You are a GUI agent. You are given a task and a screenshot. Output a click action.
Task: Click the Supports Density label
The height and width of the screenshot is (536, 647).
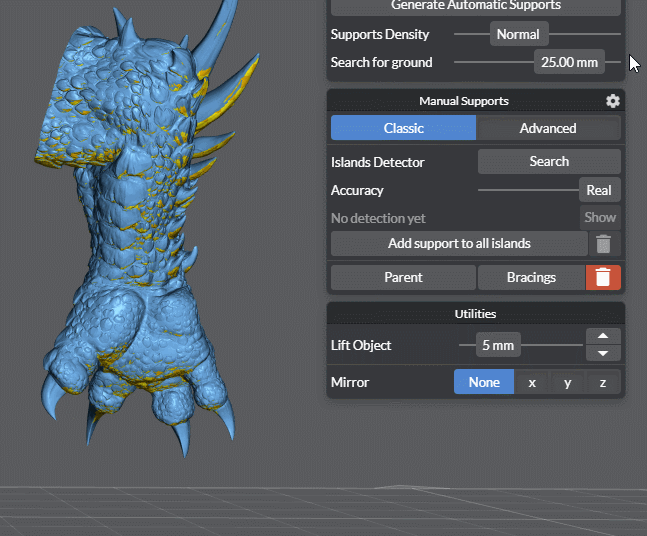380,34
